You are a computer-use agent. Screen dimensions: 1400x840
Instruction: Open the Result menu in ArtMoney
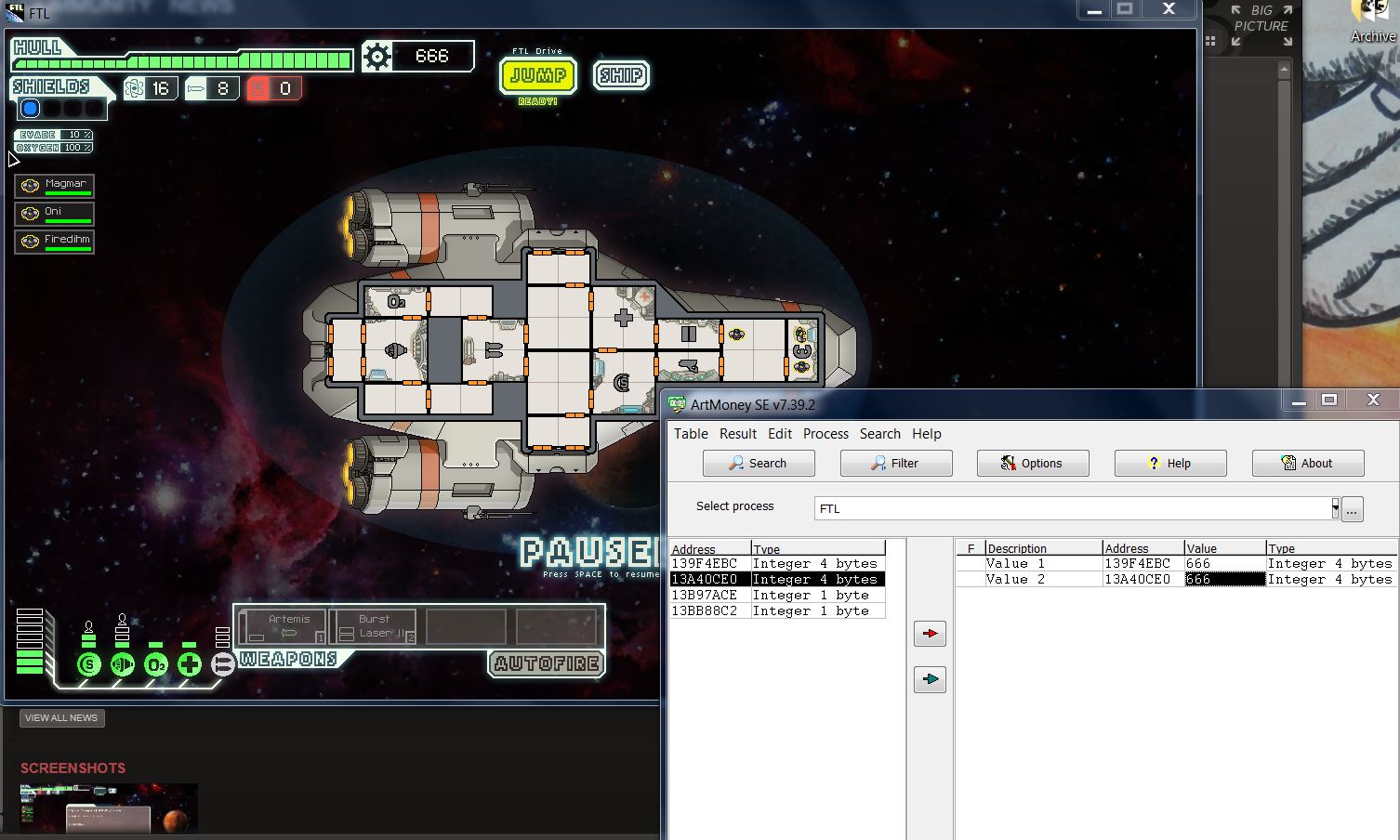pyautogui.click(x=738, y=434)
